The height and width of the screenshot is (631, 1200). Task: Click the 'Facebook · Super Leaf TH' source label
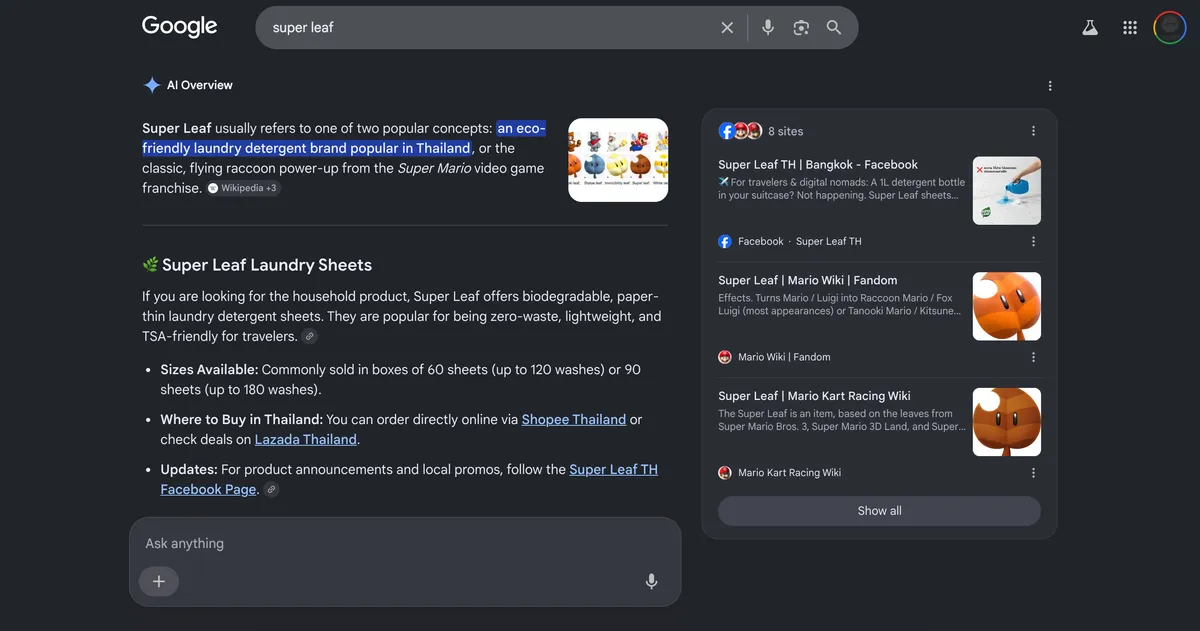pyautogui.click(x=800, y=241)
